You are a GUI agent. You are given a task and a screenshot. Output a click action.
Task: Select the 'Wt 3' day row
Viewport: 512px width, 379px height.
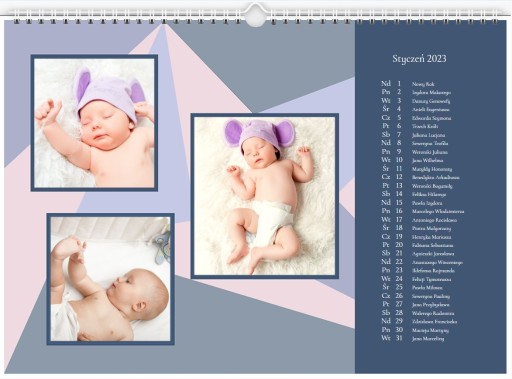[416, 101]
